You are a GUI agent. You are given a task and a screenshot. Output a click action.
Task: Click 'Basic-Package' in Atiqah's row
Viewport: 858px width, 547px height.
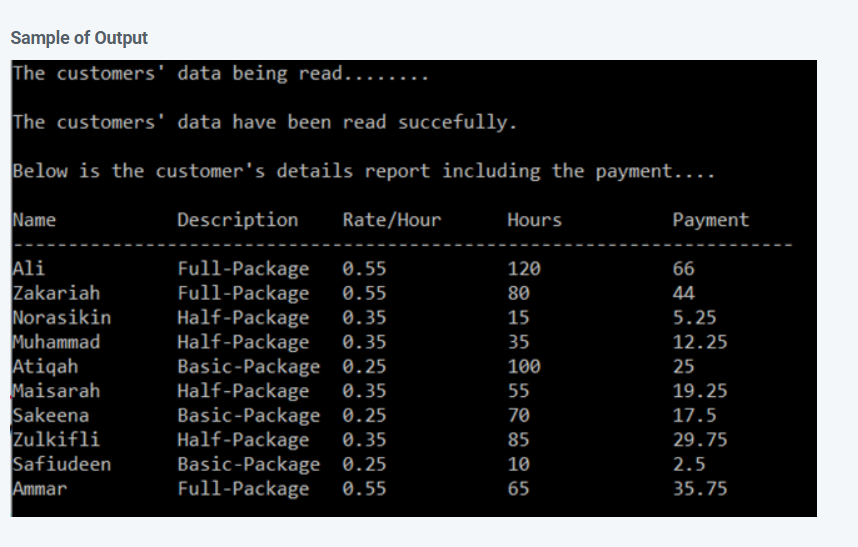click(x=249, y=366)
